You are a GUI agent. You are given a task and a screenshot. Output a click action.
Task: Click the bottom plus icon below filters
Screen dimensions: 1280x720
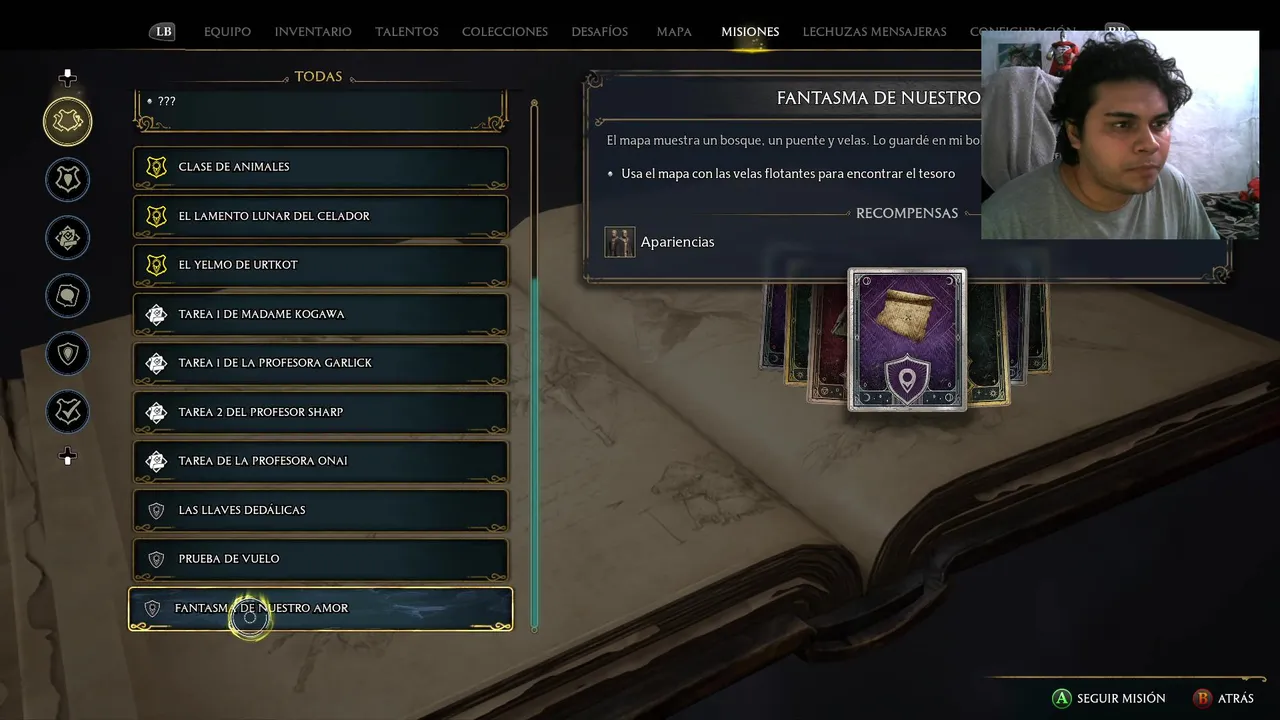pos(67,457)
